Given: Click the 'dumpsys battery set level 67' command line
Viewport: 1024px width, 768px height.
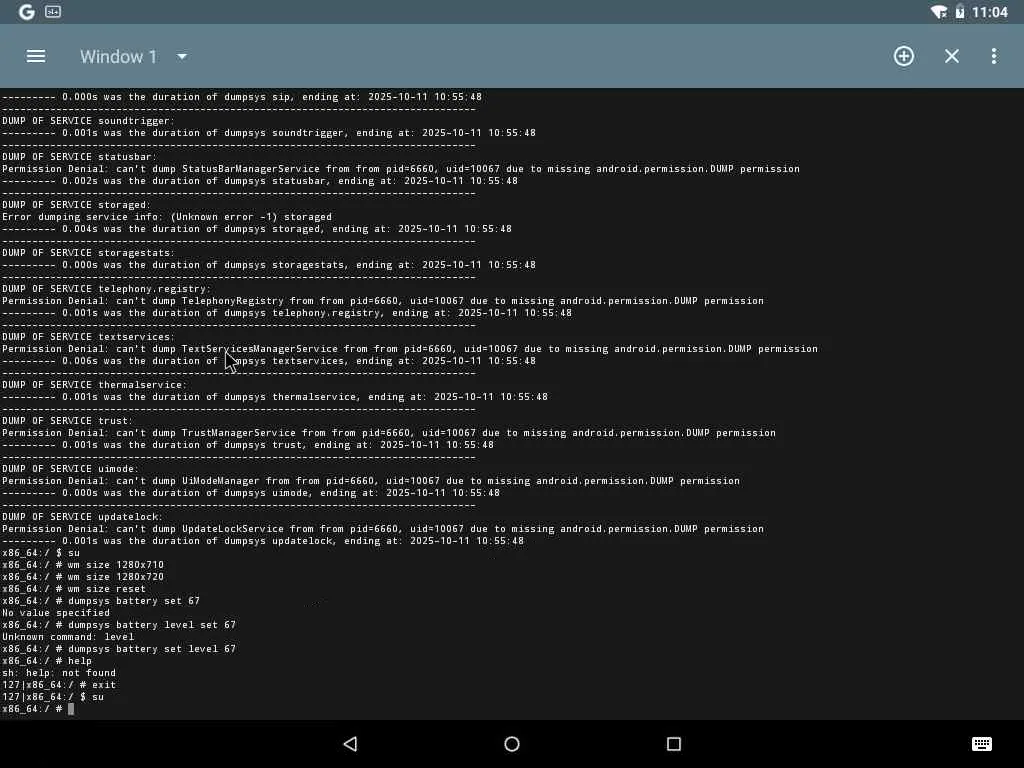Looking at the screenshot, I should (x=119, y=648).
